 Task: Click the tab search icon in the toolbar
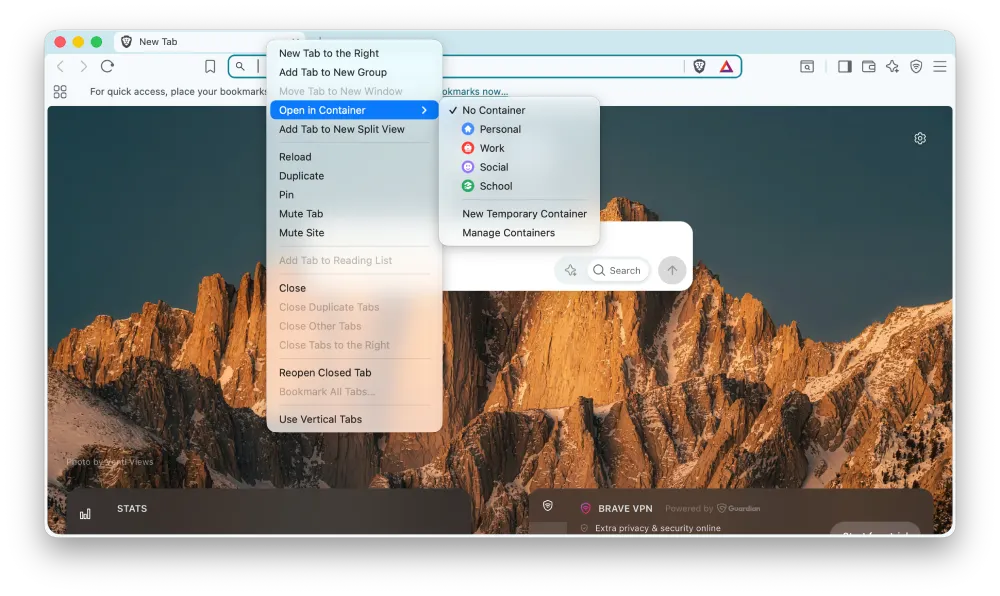807,66
